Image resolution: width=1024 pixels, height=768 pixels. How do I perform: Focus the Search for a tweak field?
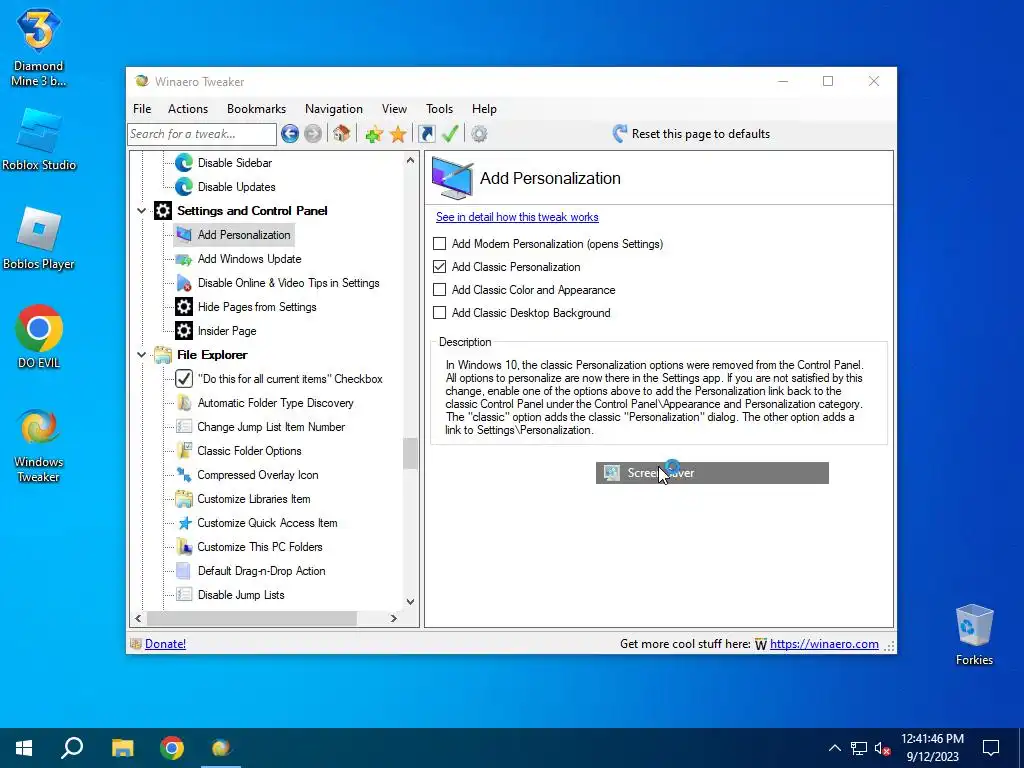click(x=202, y=134)
